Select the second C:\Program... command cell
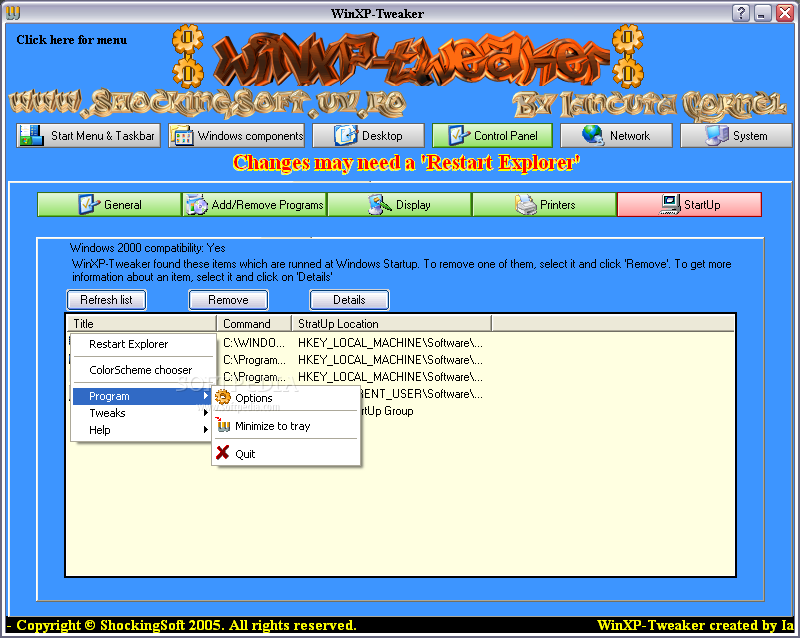Image resolution: width=800 pixels, height=638 pixels. coord(254,377)
